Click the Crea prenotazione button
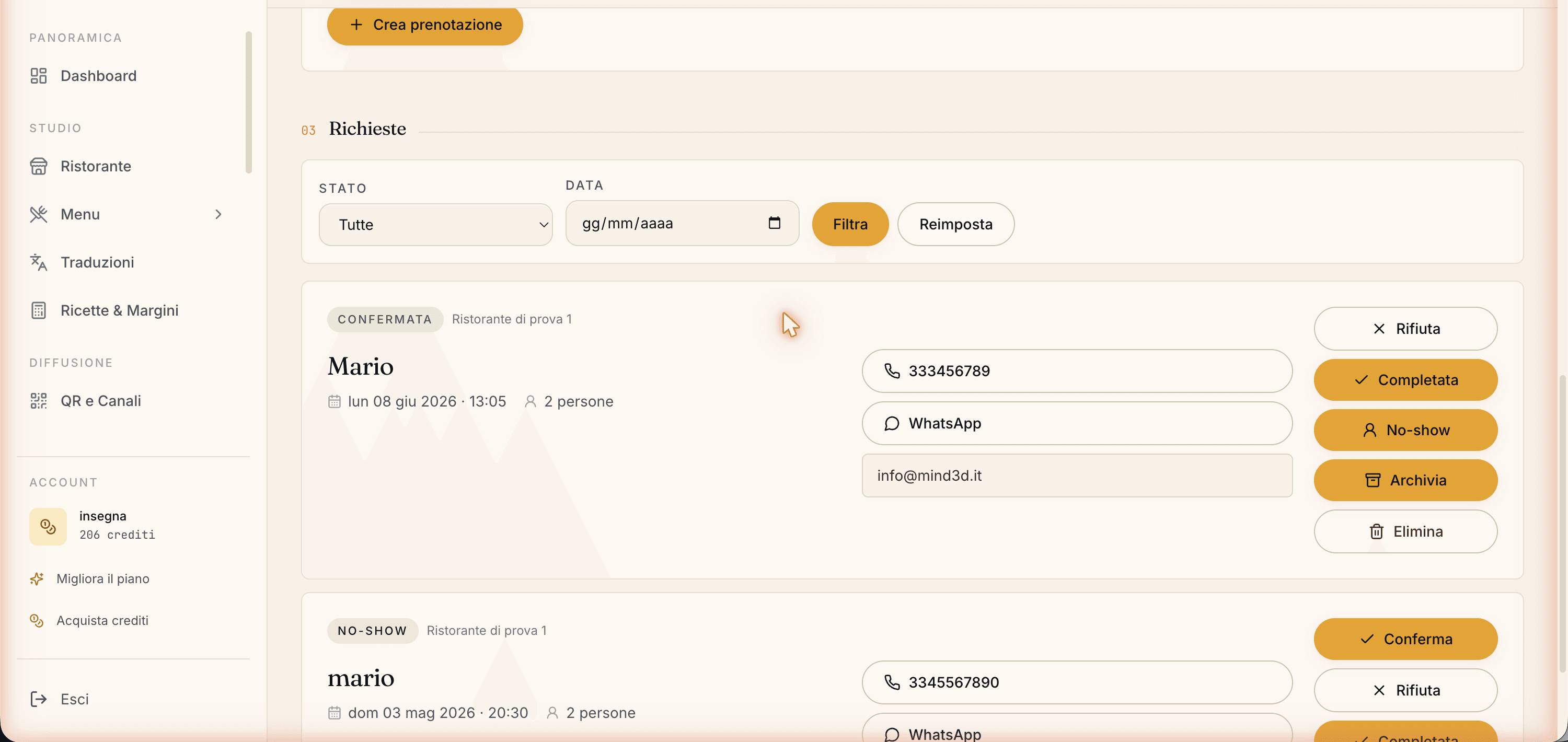1568x742 pixels. click(x=425, y=25)
